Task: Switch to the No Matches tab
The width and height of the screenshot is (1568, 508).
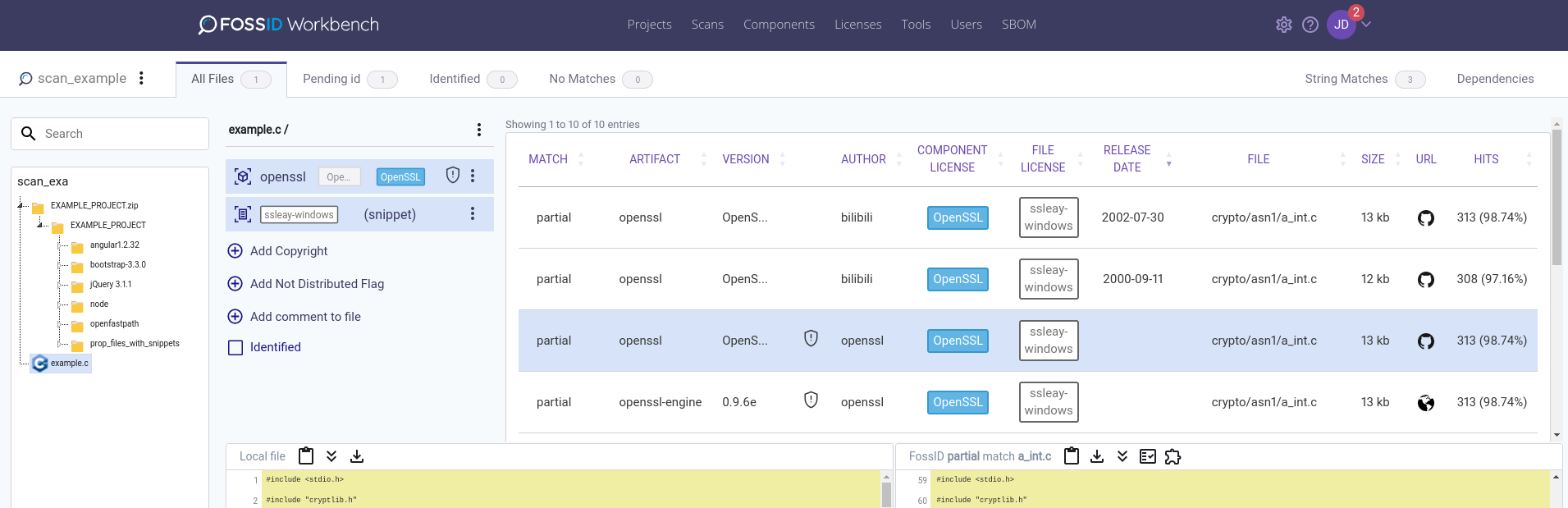Action: [601, 79]
